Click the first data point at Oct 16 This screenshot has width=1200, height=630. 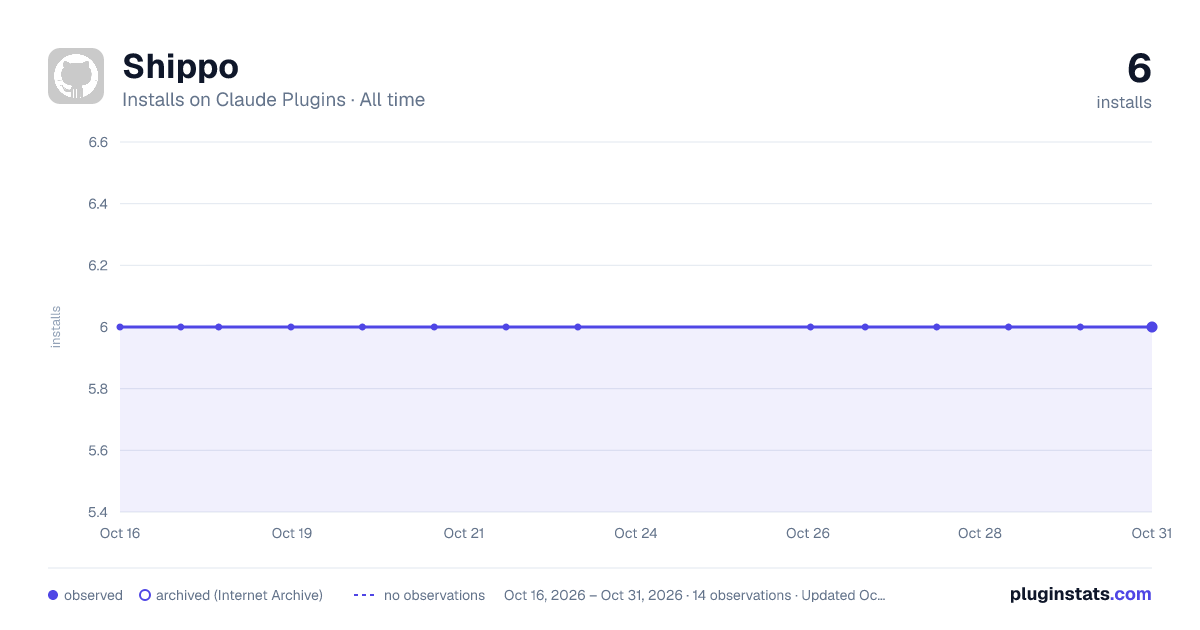click(x=120, y=327)
